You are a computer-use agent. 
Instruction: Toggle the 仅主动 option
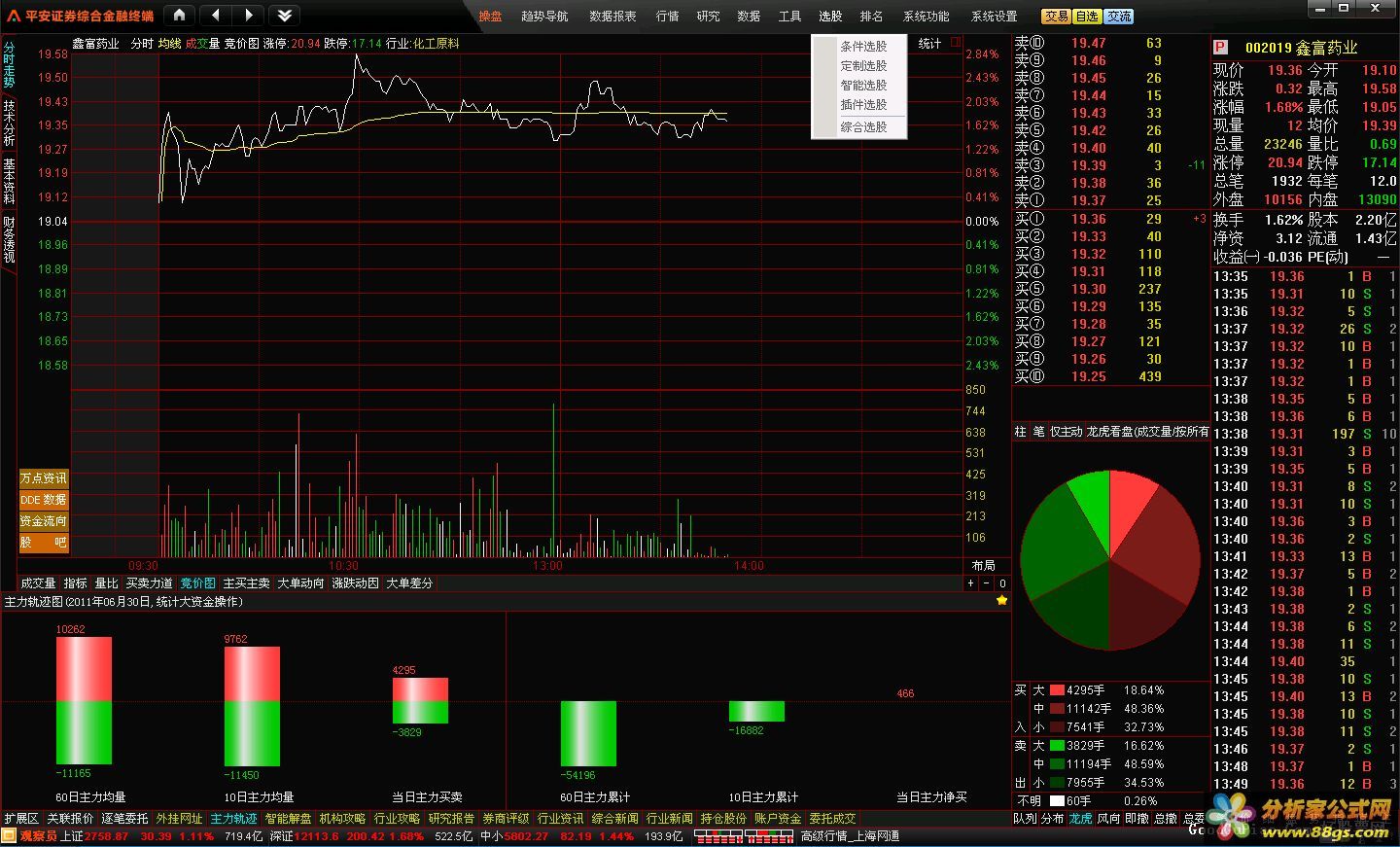1067,431
